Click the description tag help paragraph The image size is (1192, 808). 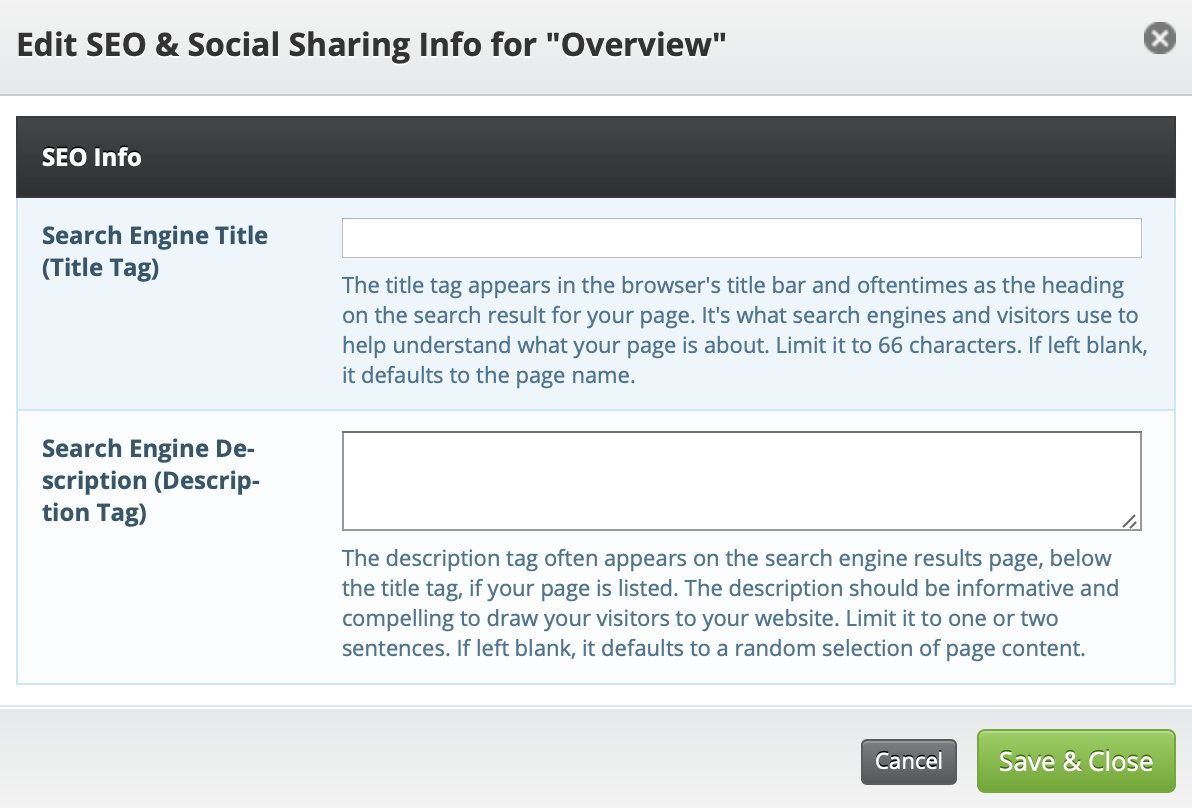click(730, 603)
